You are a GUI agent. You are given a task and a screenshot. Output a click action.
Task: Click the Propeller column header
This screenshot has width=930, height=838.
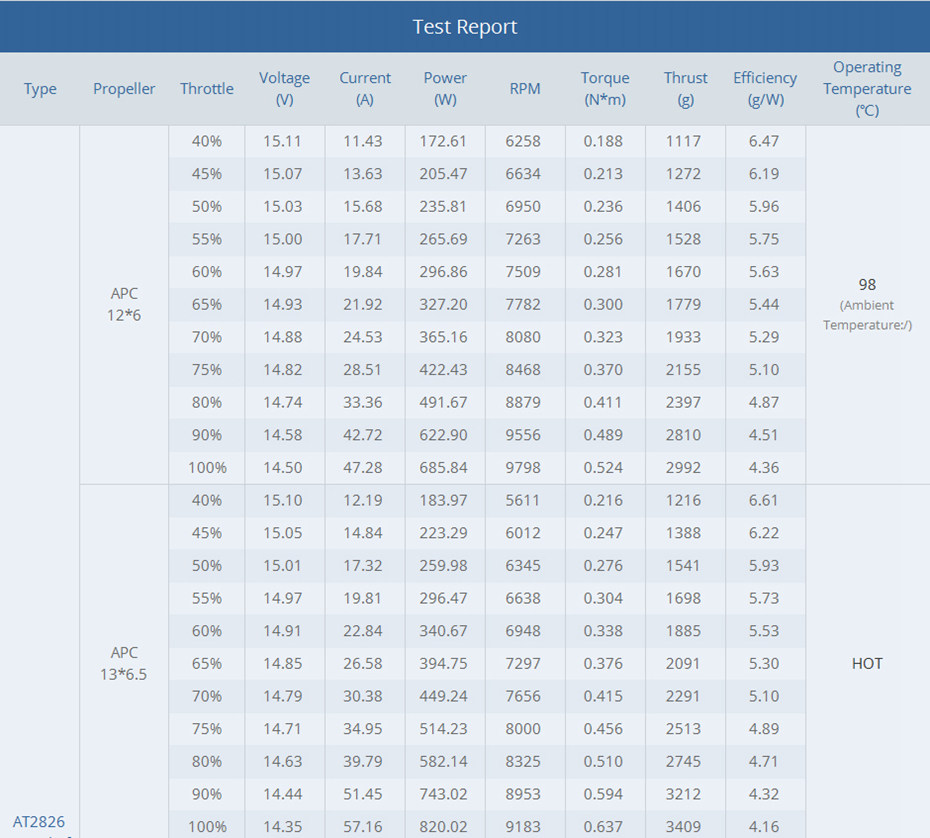point(124,89)
